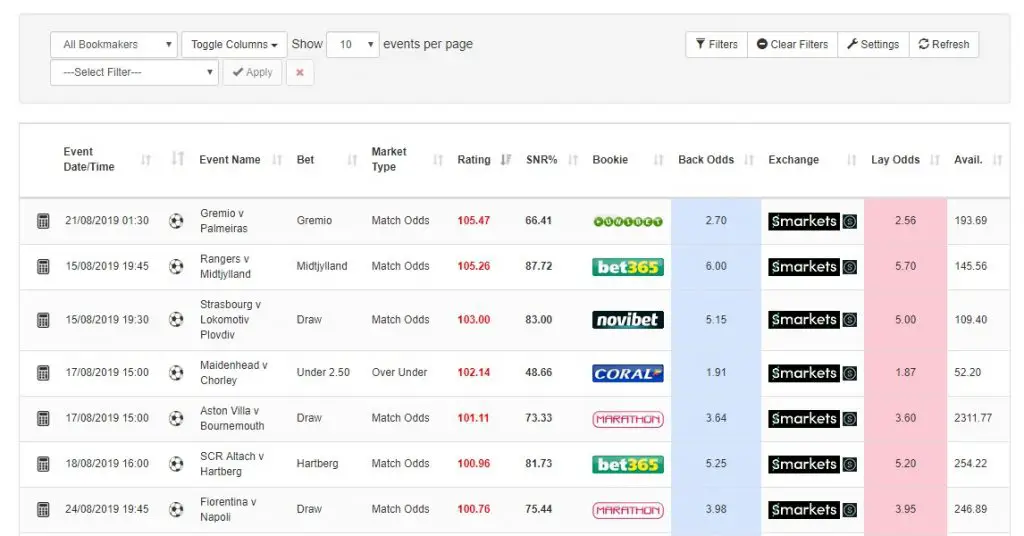Sort by Market Type column

[x=407, y=159]
